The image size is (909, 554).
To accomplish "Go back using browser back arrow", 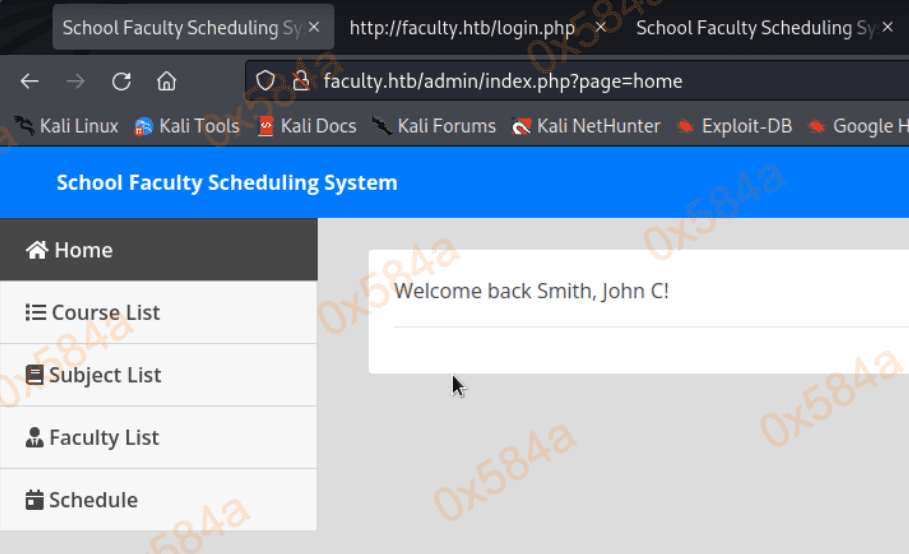I will [x=30, y=81].
